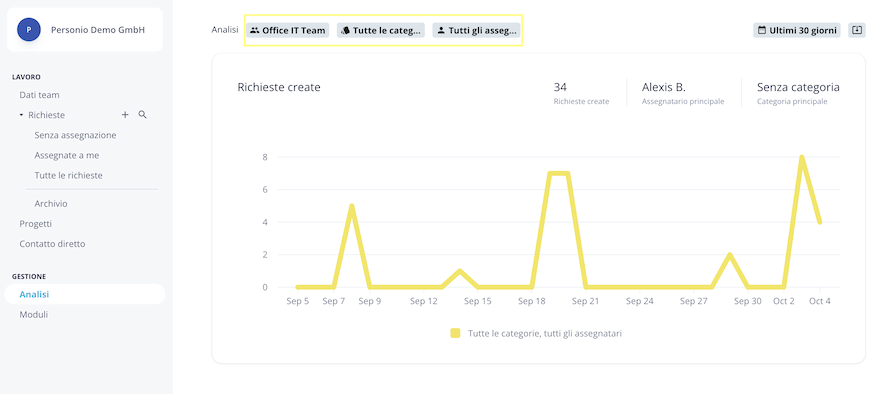Open Moduli in the sidebar
This screenshot has width=890, height=394.
33,314
